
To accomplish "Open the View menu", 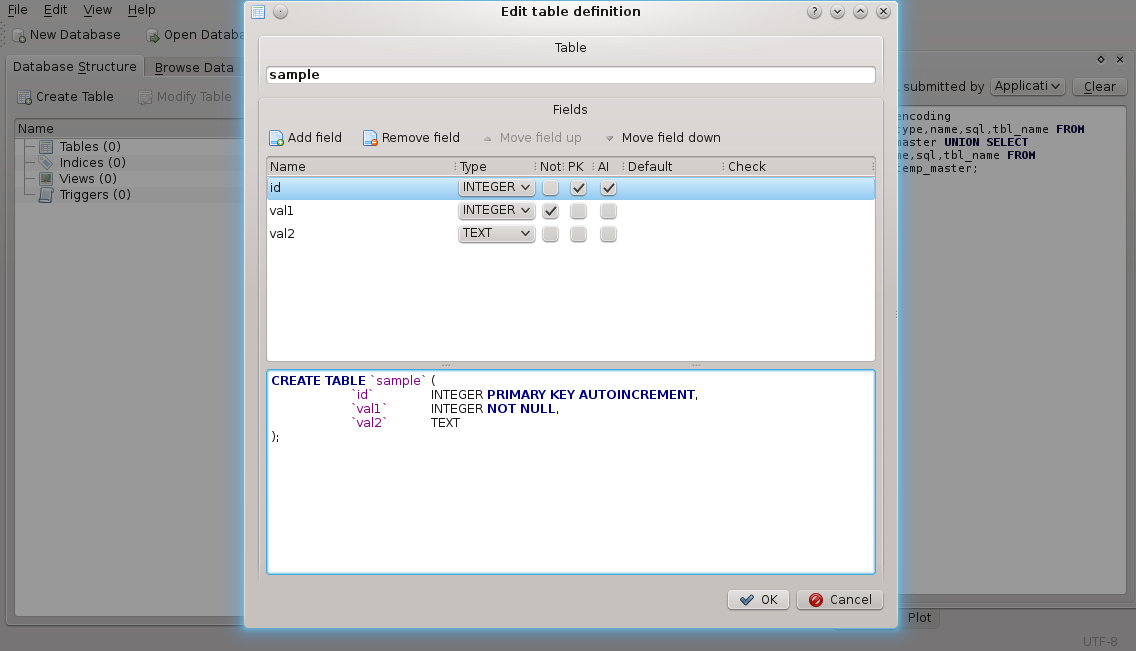I will coord(97,9).
